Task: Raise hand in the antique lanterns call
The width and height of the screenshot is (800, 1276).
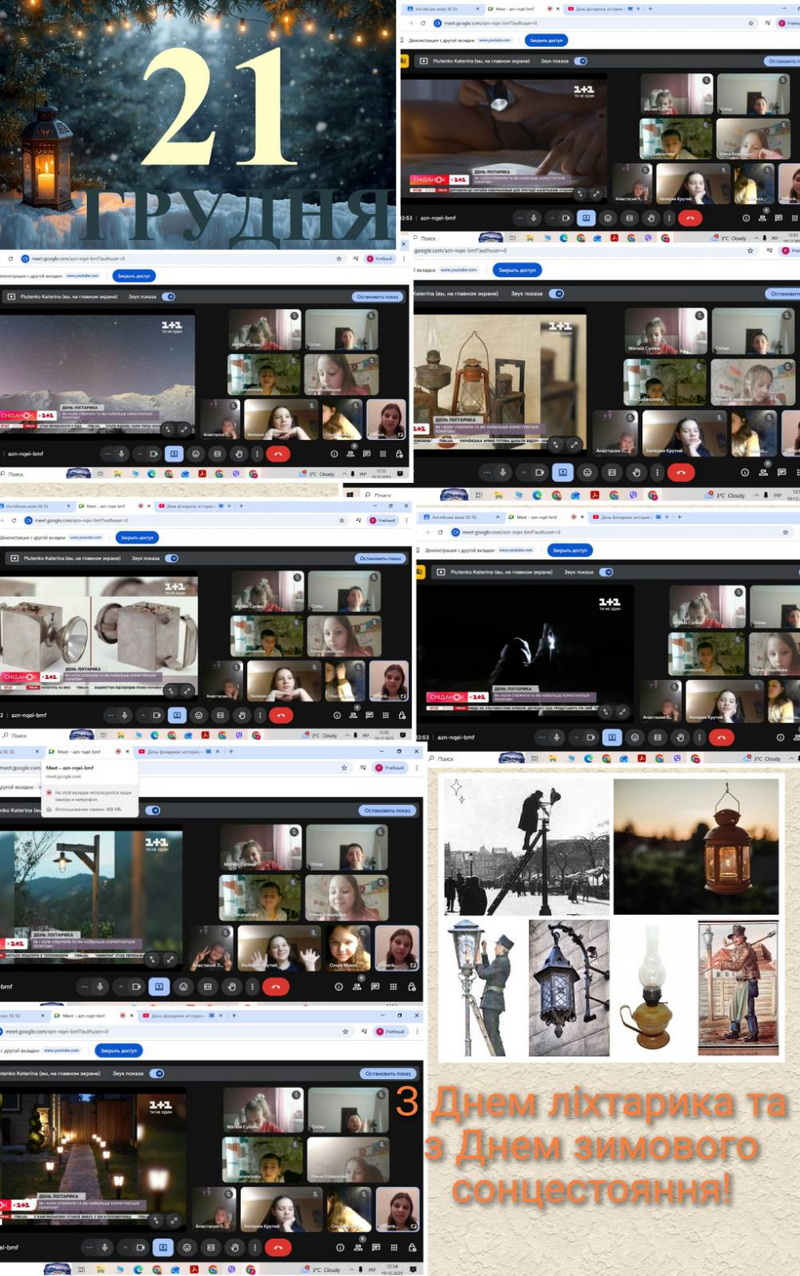Action: [633, 472]
